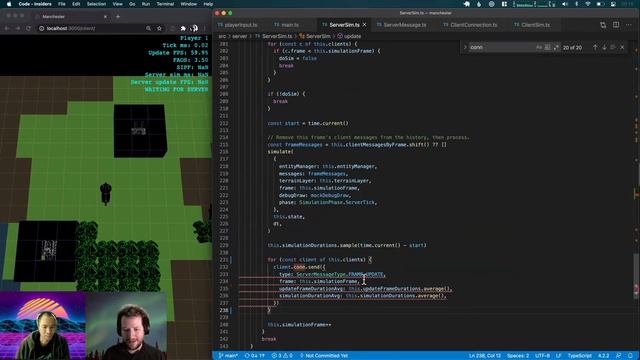Toggle Match Case in find widget
The image size is (640, 360).
(x=539, y=47)
